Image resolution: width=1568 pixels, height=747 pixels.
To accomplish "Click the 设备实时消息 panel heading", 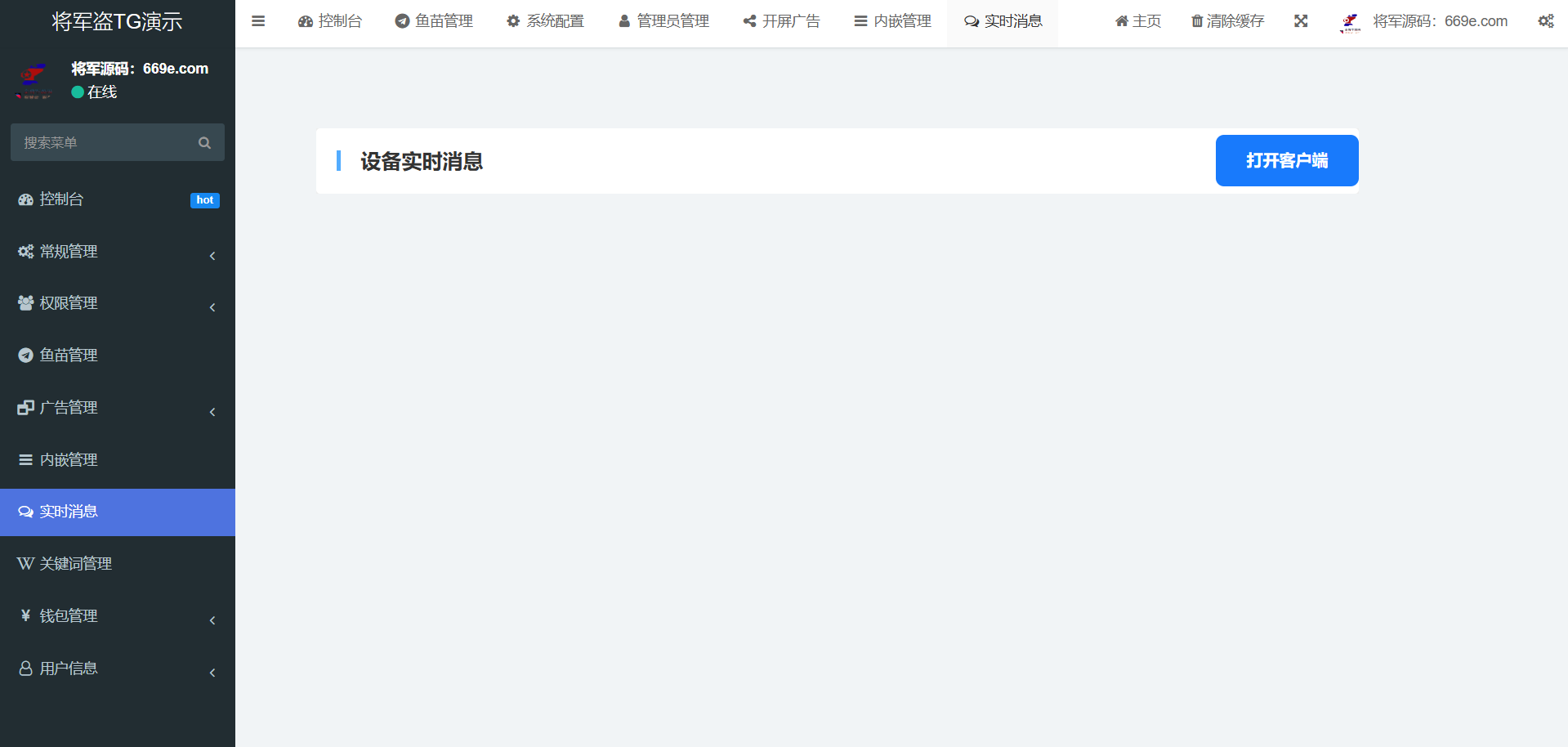I will click(x=422, y=161).
